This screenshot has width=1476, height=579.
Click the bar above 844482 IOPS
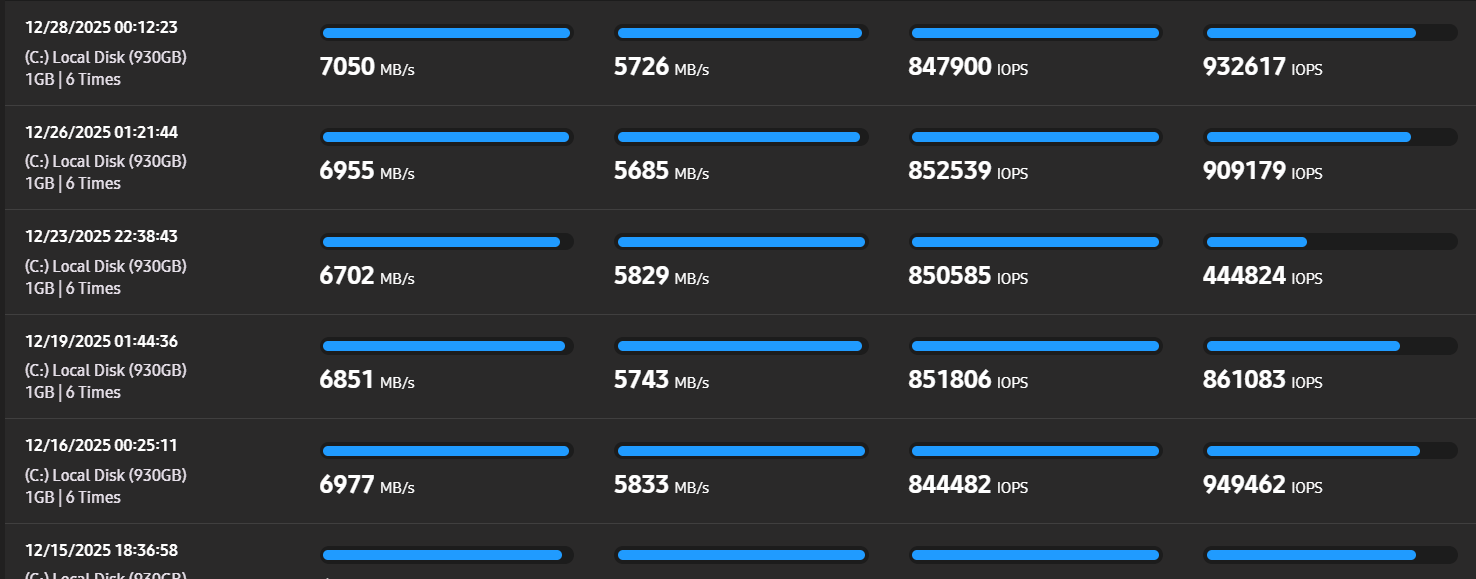click(x=1036, y=451)
